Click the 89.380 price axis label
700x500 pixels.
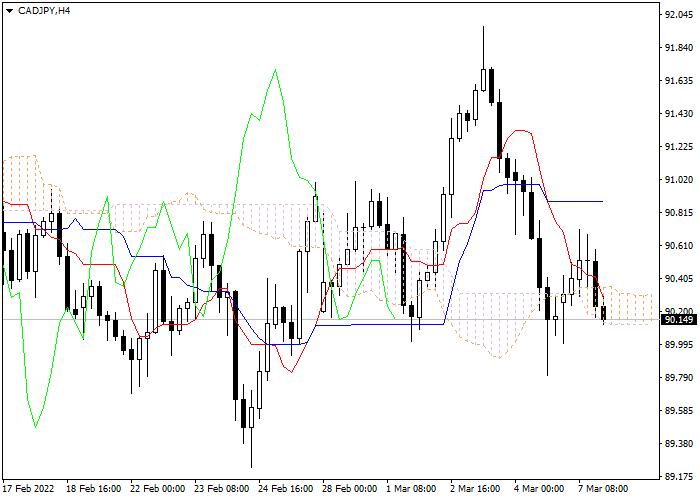pyautogui.click(x=679, y=444)
